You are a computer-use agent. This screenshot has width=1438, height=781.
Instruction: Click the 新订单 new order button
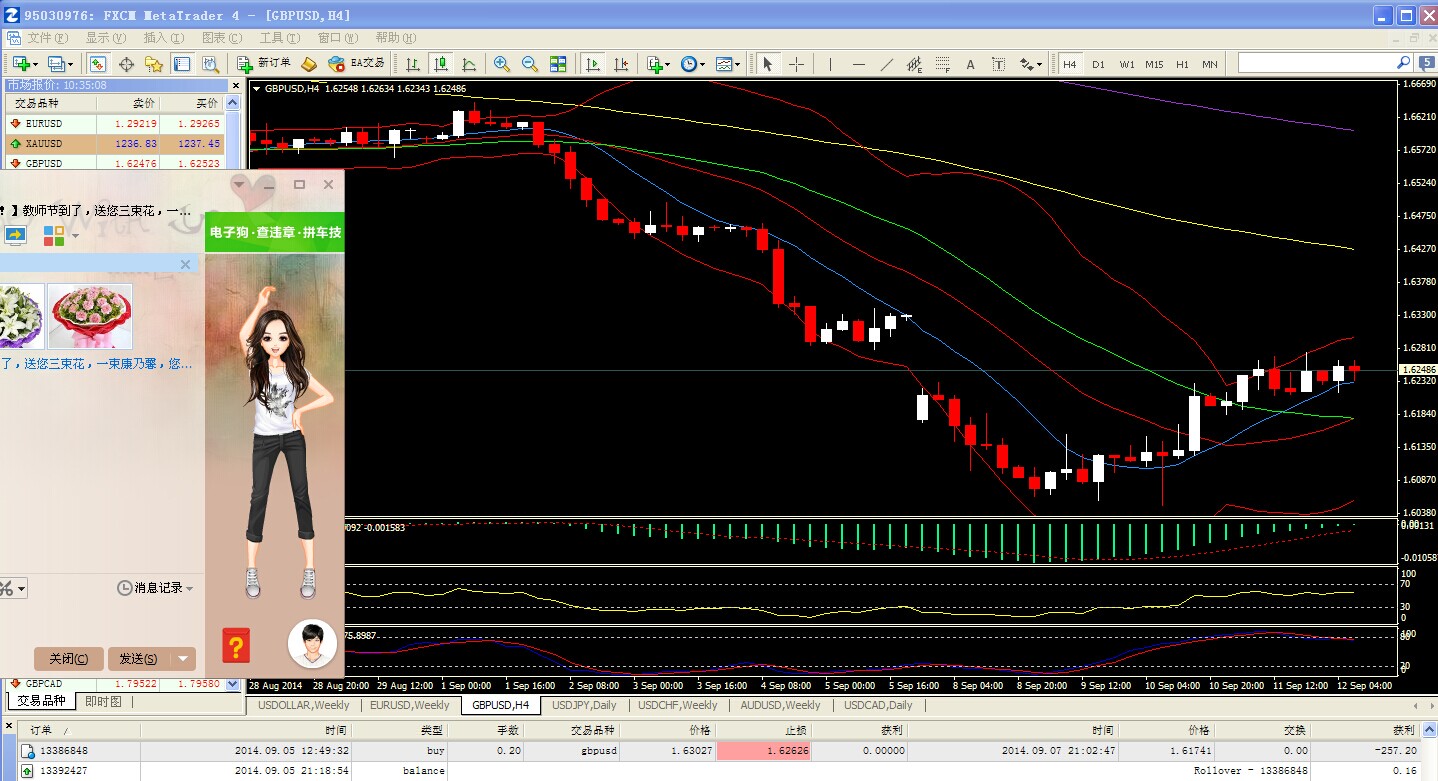pos(264,63)
